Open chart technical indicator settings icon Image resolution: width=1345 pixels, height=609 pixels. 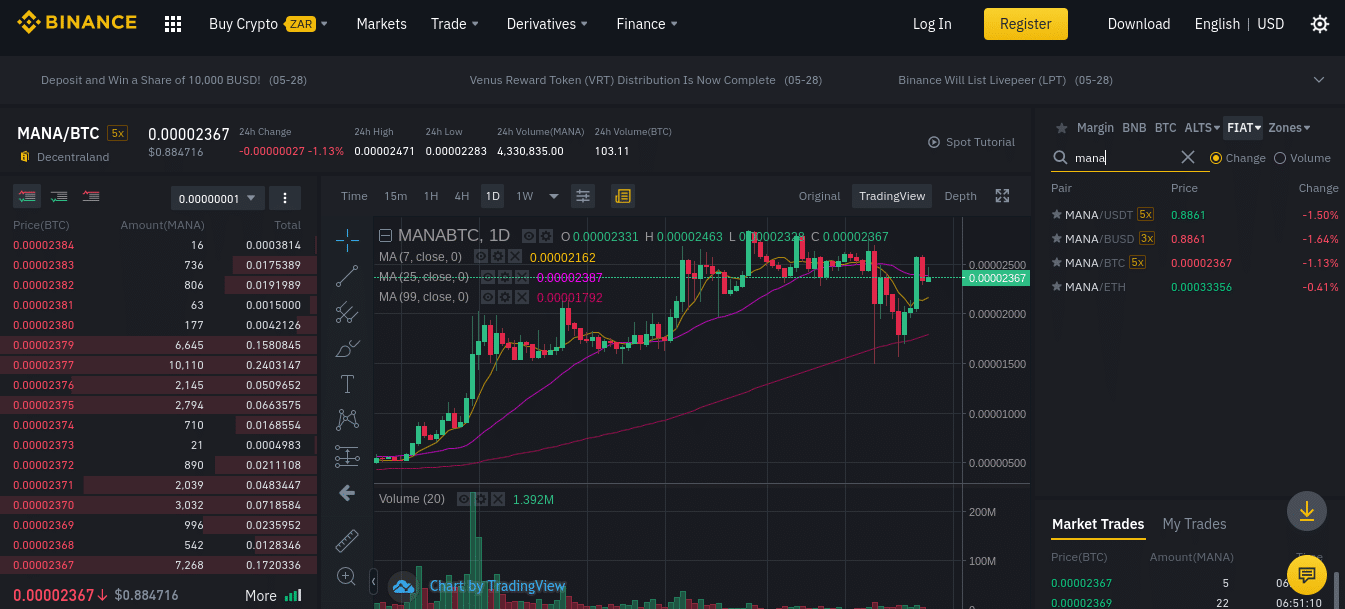point(583,196)
